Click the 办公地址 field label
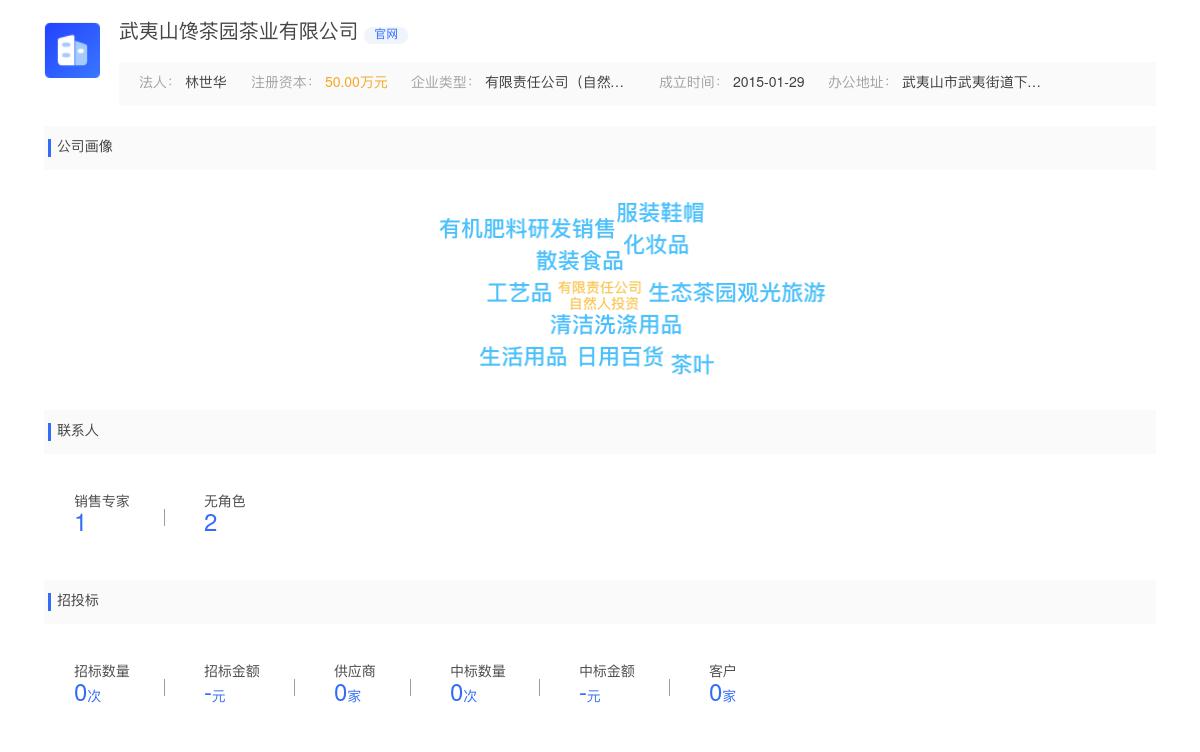1200x752 pixels. coord(858,83)
